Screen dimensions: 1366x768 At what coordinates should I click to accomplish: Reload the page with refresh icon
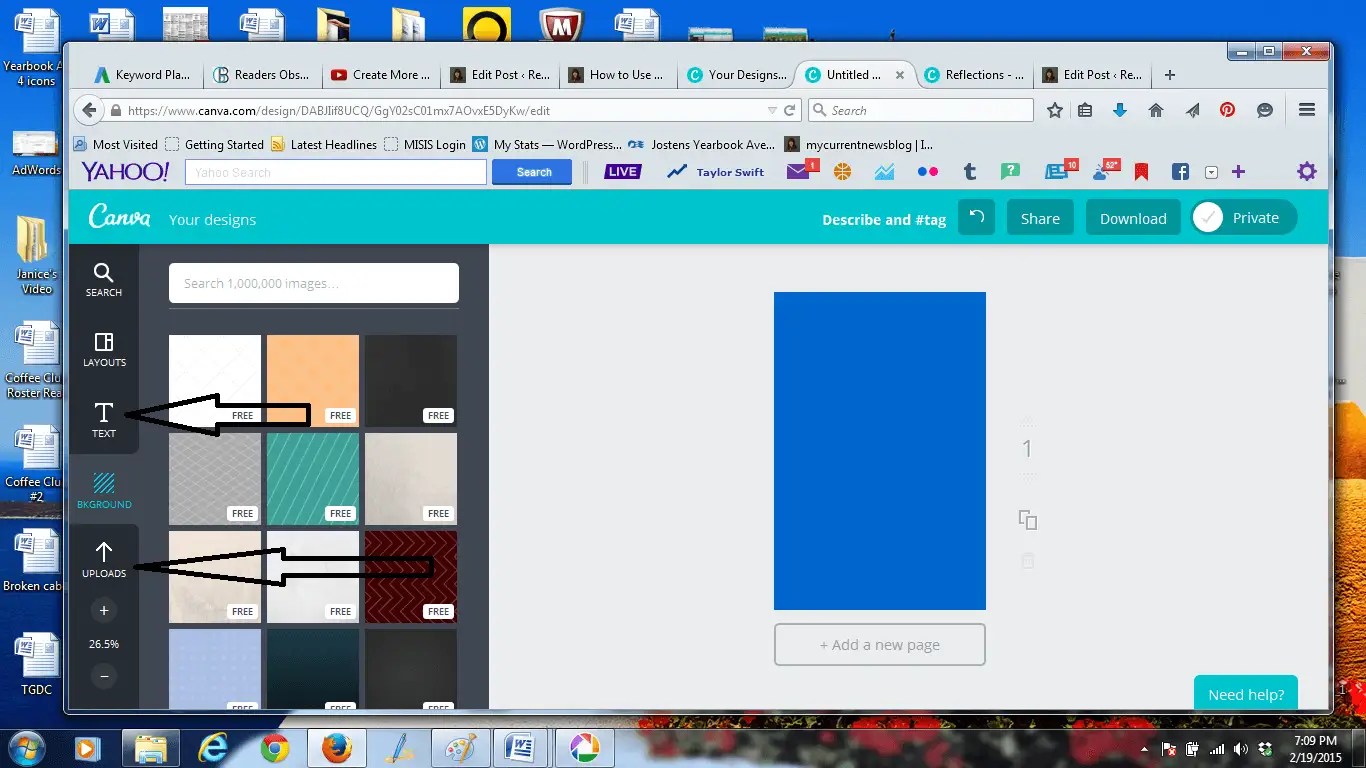tap(789, 111)
